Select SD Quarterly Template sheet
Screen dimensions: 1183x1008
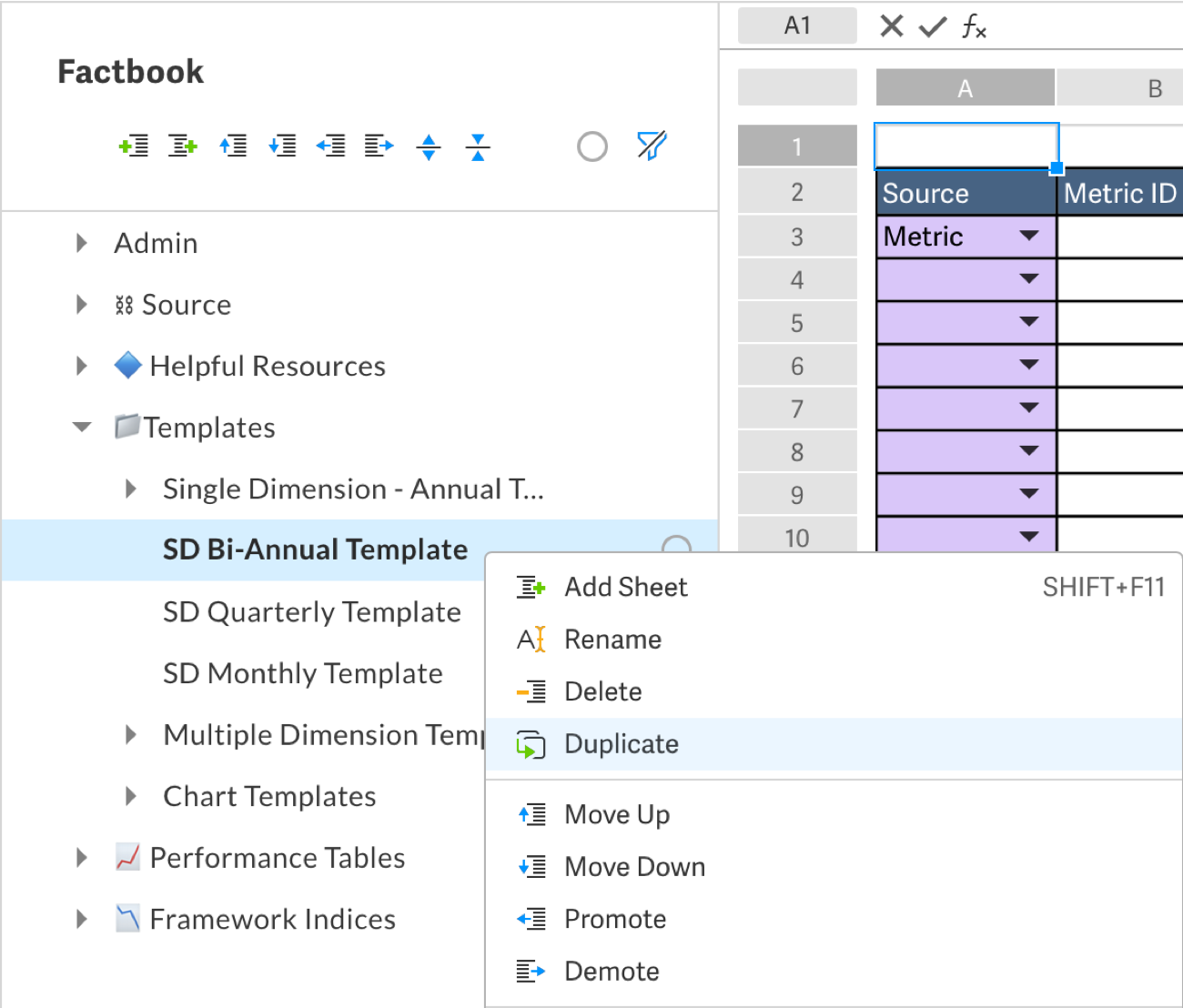(312, 612)
